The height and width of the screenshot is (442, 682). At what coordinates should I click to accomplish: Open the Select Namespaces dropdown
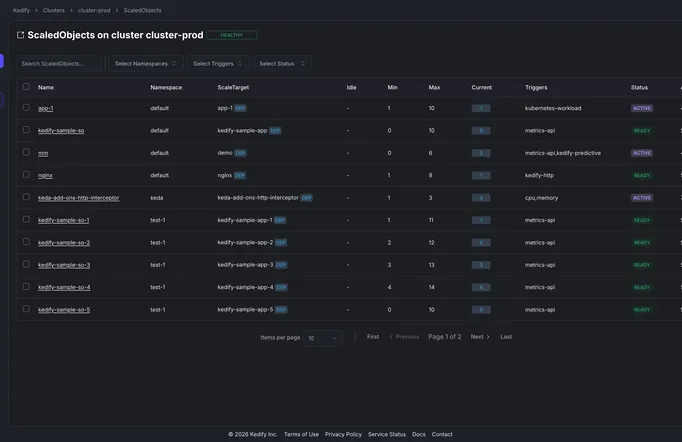[145, 64]
